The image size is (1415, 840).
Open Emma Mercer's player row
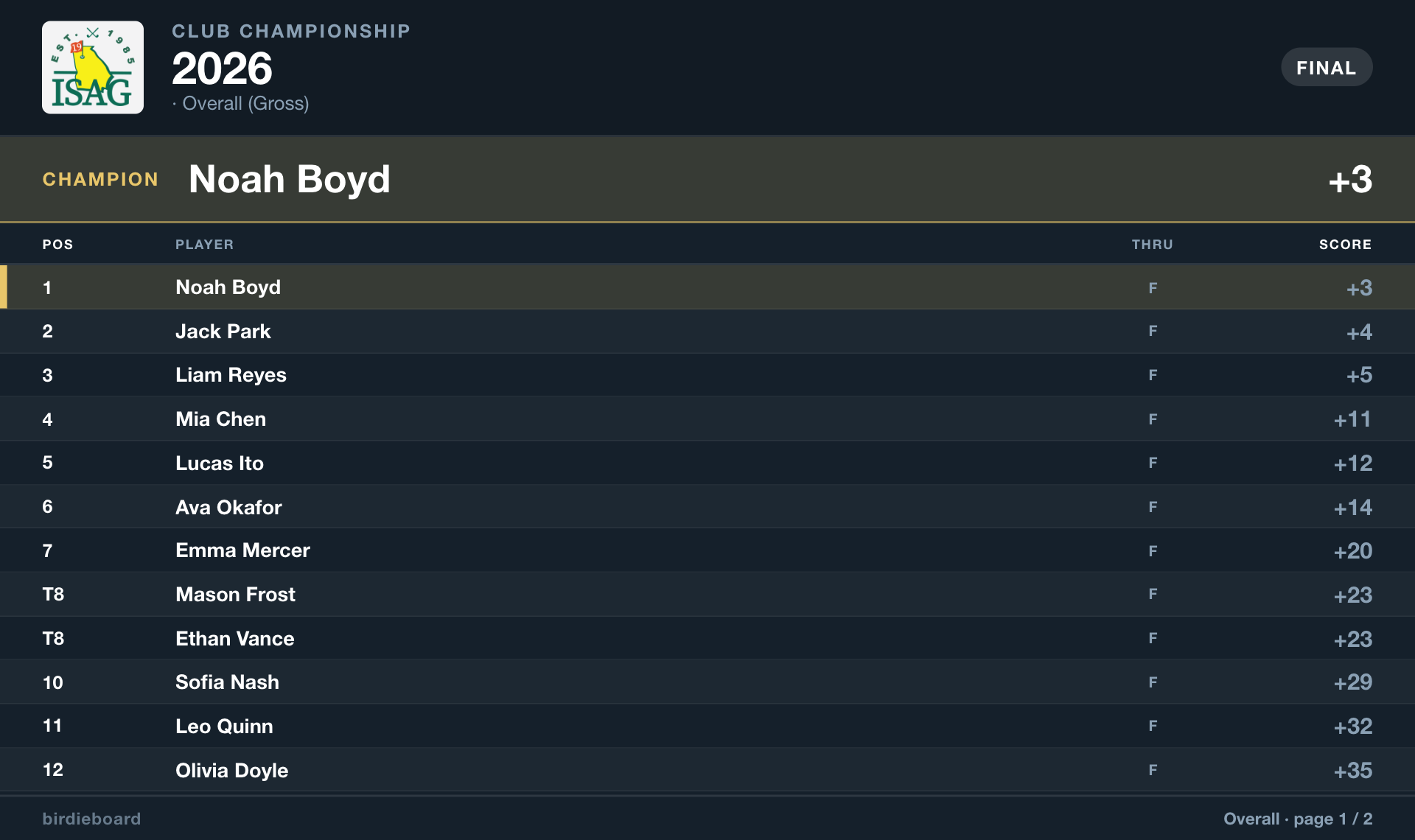tap(707, 550)
